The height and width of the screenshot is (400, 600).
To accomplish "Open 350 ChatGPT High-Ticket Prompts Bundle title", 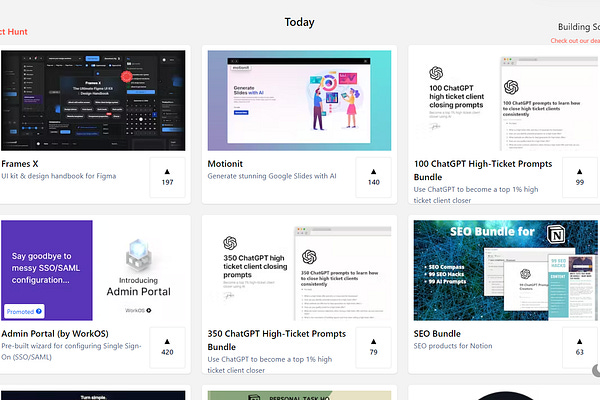I will (277, 340).
